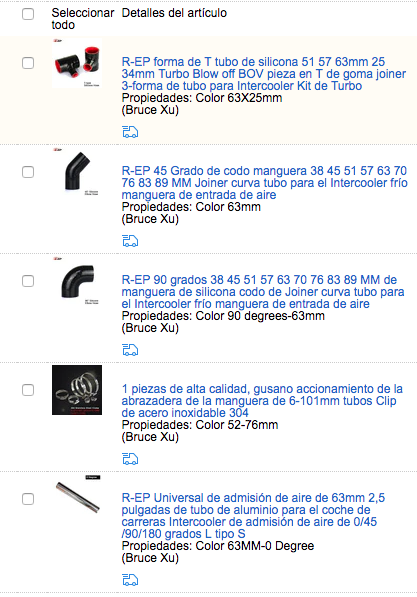
Task: Select checkbox for 90 grados silicone hose
Action: pos(28,281)
